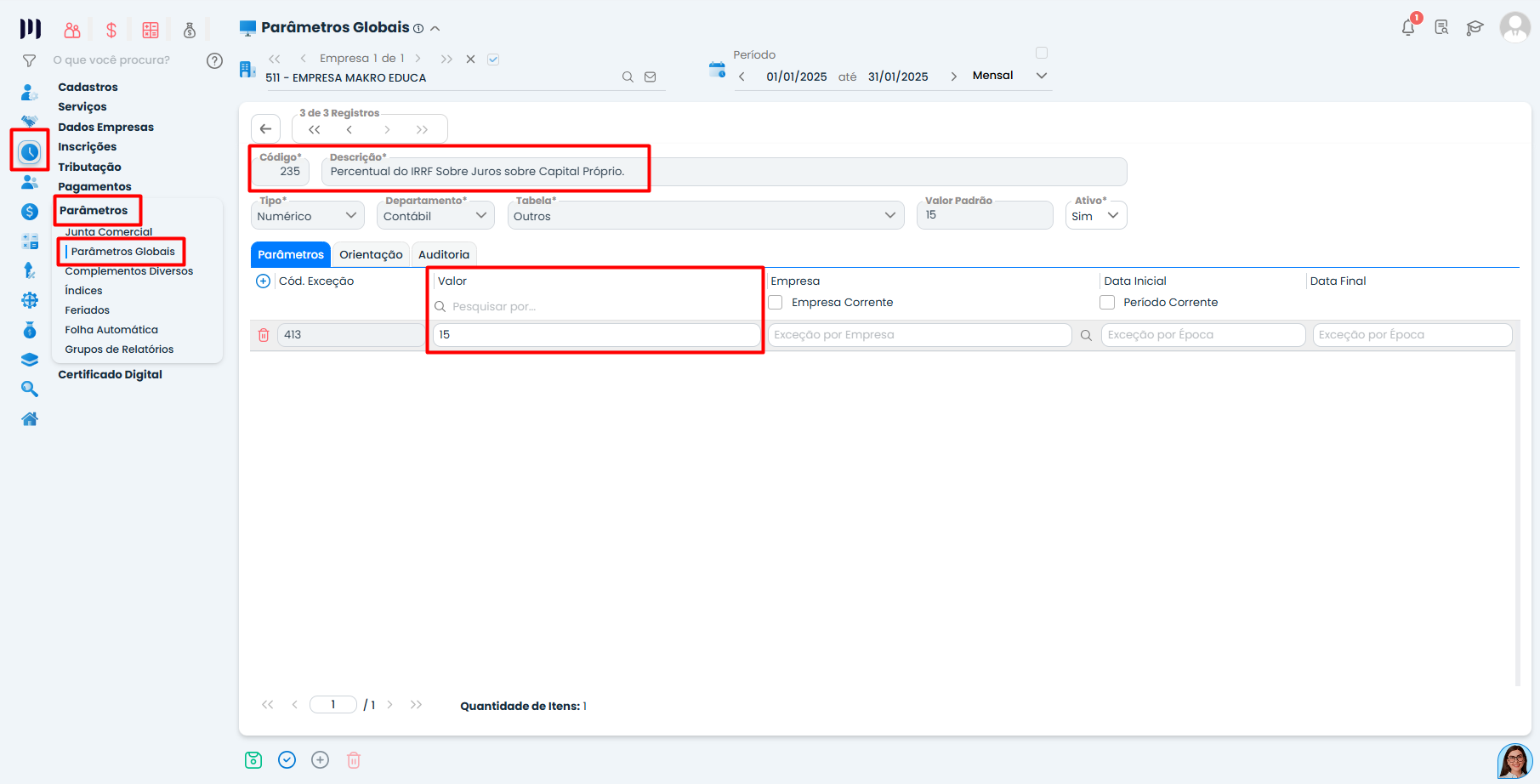This screenshot has width=1540, height=784.
Task: Select Parâmetros Globais in the menu
Action: pyautogui.click(x=124, y=251)
